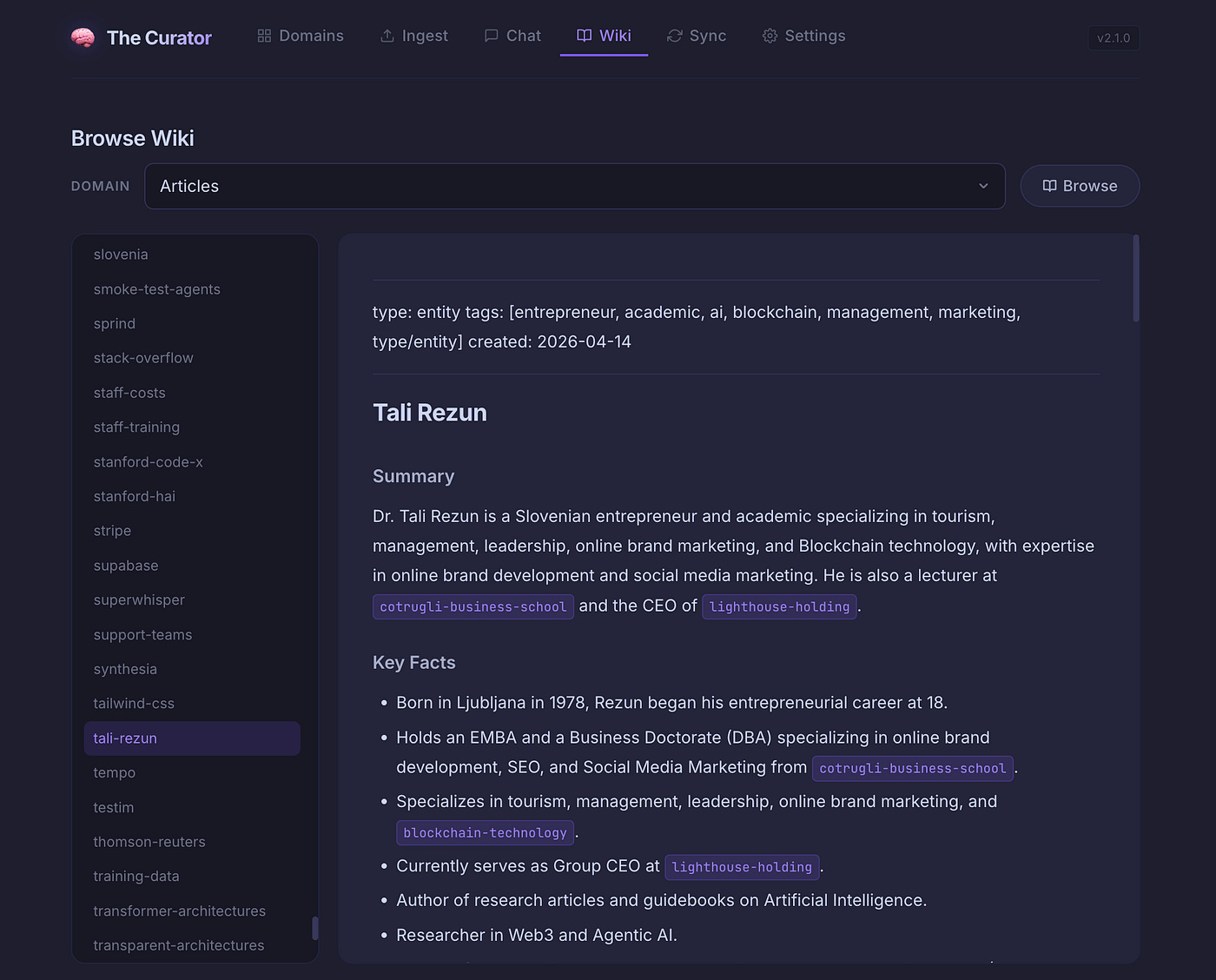Select training-data from the list
The height and width of the screenshot is (980, 1216).
click(192, 877)
